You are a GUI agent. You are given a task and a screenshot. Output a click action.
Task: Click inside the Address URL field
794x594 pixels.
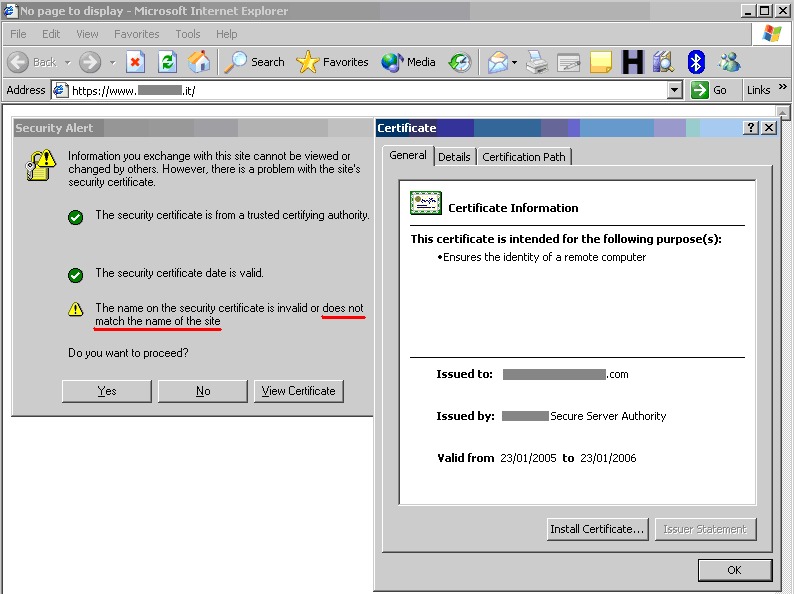coord(366,90)
